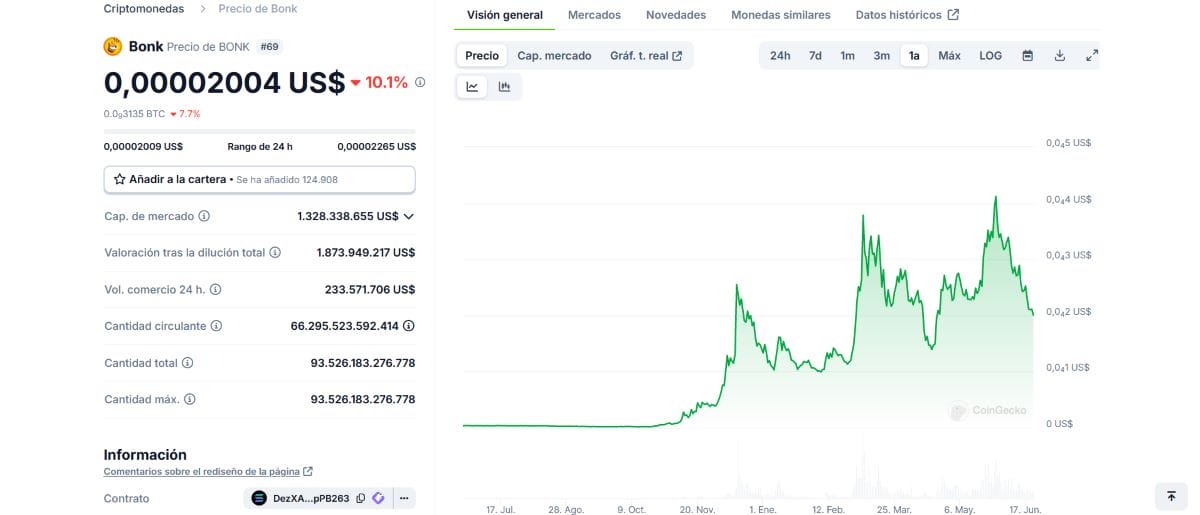Open more contract options (three dots)

(404, 498)
